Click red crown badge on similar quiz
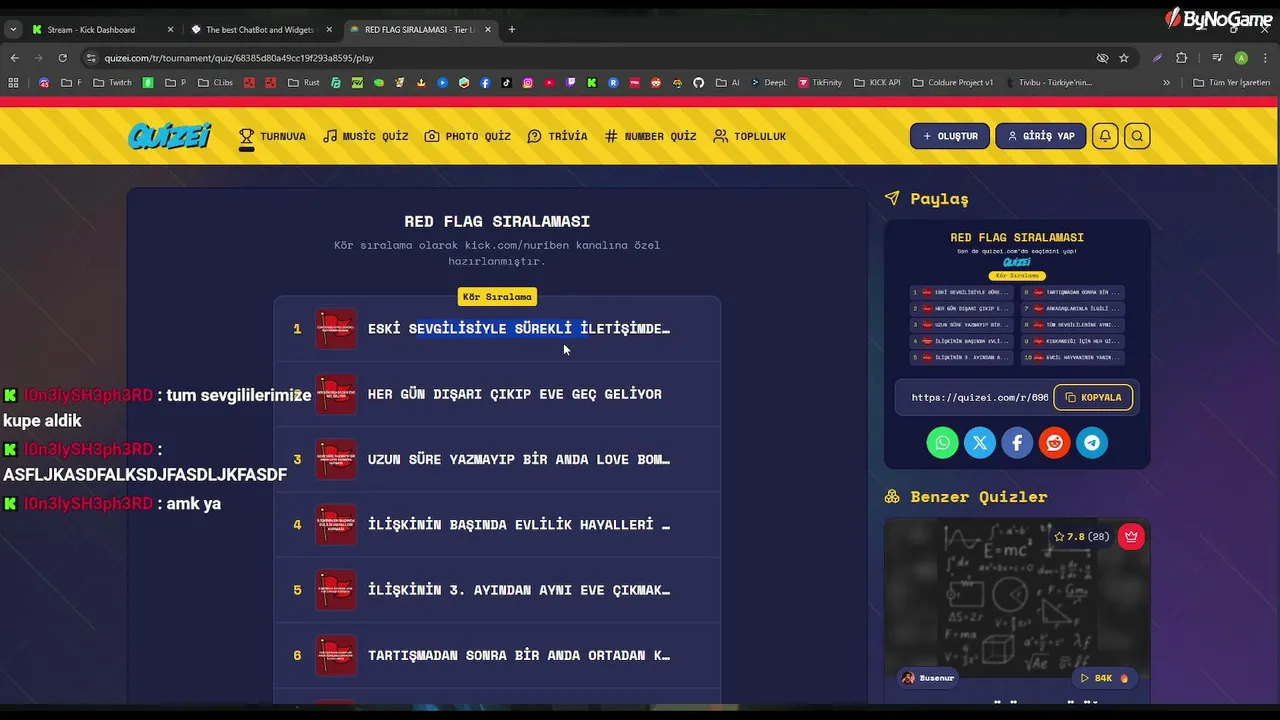Image resolution: width=1280 pixels, height=720 pixels. pyautogui.click(x=1131, y=537)
